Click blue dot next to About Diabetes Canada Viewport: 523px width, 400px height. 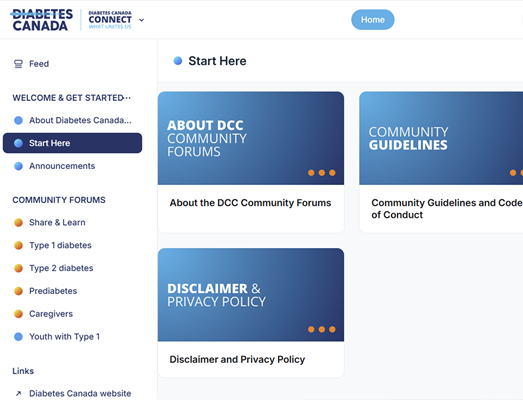click(x=18, y=120)
